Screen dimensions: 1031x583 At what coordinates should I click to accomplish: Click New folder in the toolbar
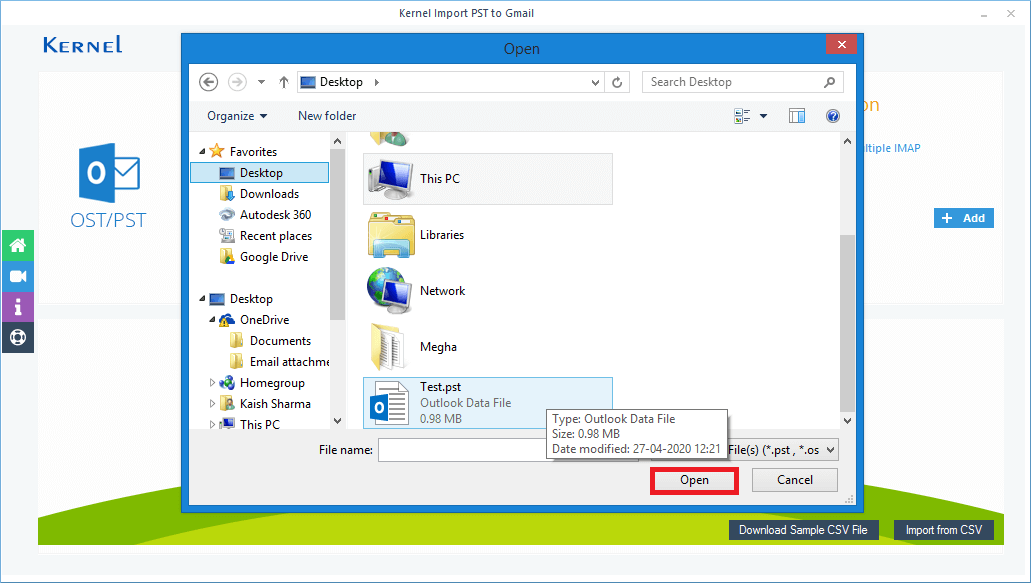point(327,116)
